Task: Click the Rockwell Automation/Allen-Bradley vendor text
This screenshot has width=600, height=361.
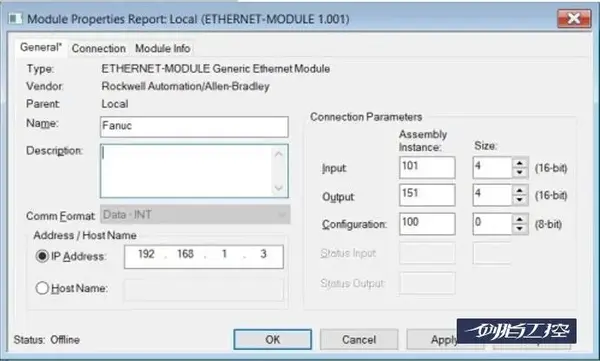Action: 185,86
